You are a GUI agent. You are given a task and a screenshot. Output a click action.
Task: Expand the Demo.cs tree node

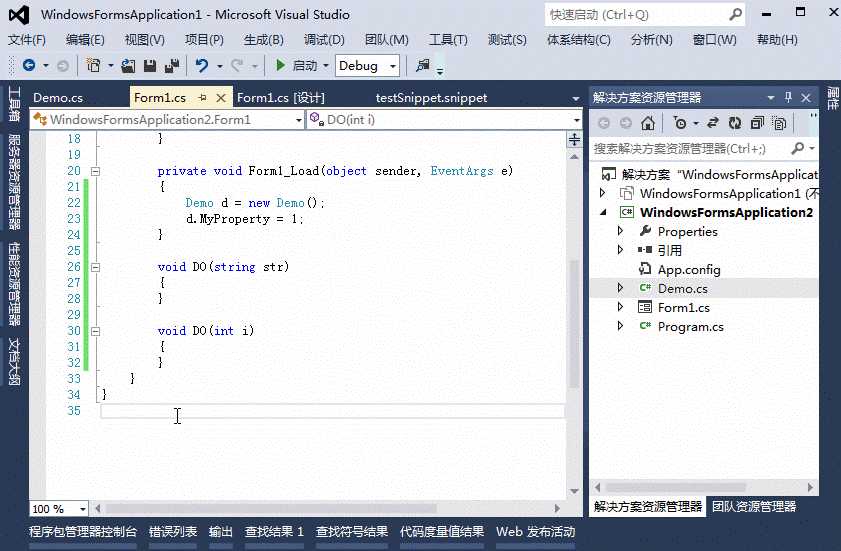click(621, 288)
